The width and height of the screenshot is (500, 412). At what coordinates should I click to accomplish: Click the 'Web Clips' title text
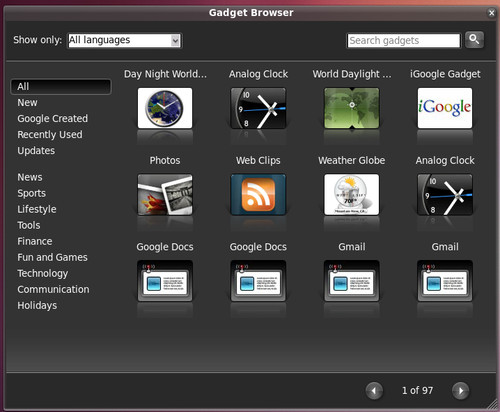(x=258, y=160)
